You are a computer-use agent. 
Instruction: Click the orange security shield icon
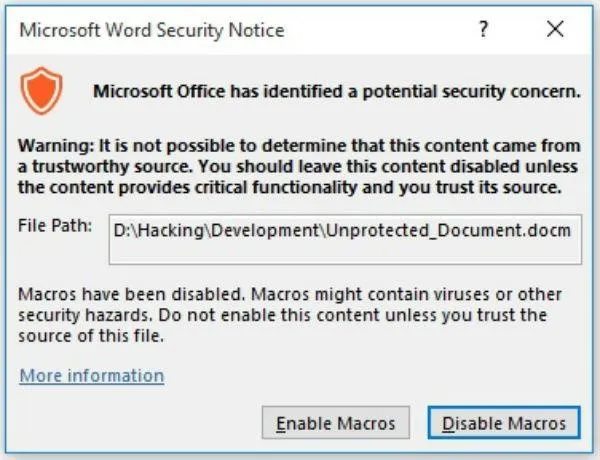[41, 91]
